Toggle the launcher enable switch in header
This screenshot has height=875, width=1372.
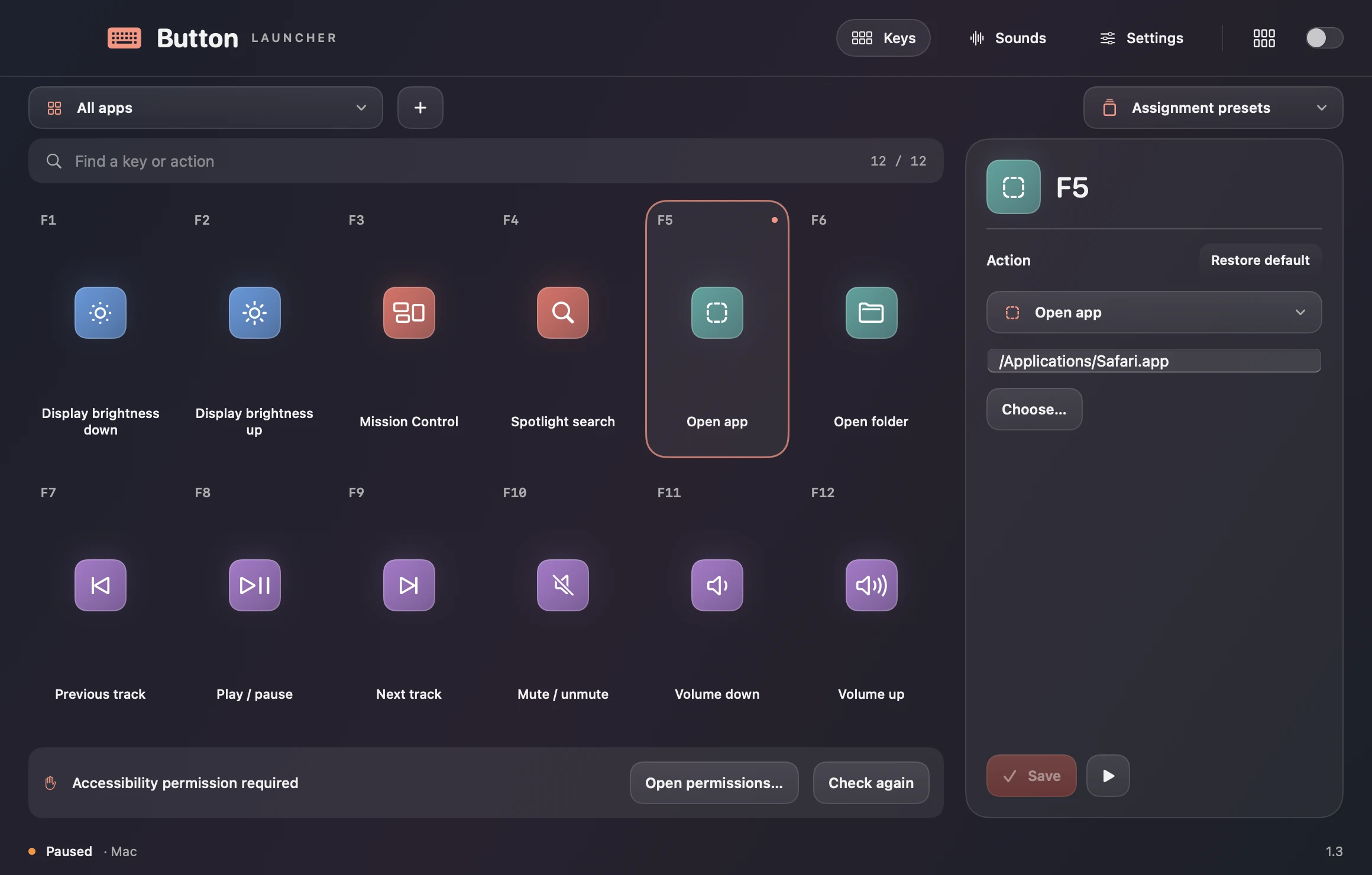point(1324,38)
